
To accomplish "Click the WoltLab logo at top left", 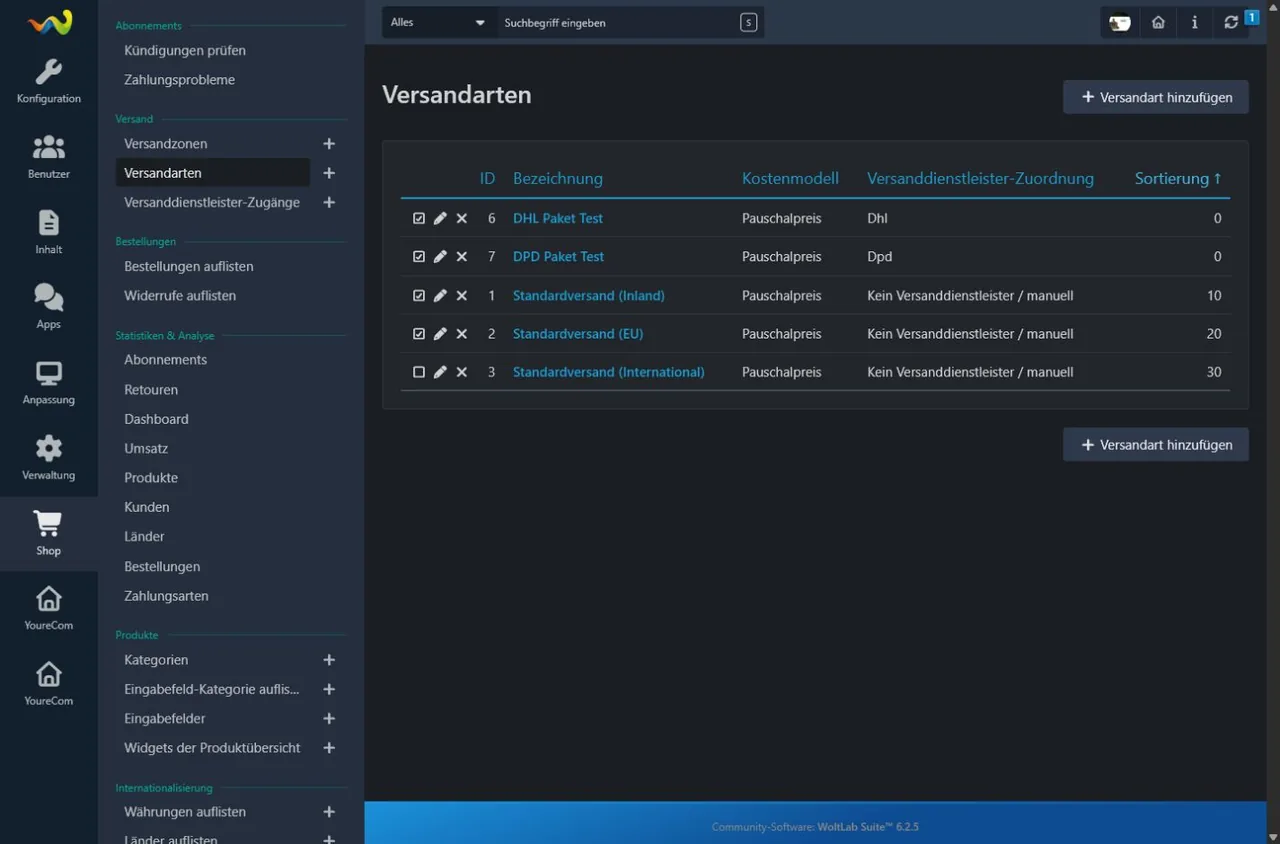I will [x=49, y=22].
